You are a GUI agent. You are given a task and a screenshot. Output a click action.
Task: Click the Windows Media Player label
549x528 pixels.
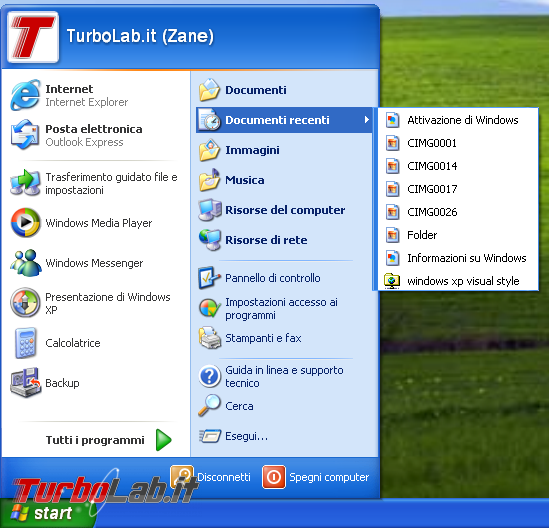(x=99, y=223)
